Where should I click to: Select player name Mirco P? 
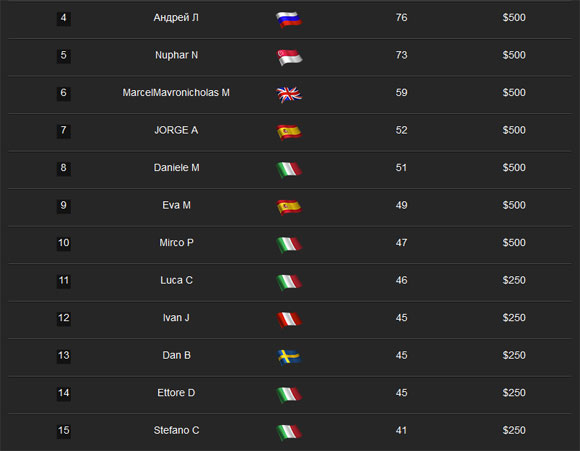[176, 243]
